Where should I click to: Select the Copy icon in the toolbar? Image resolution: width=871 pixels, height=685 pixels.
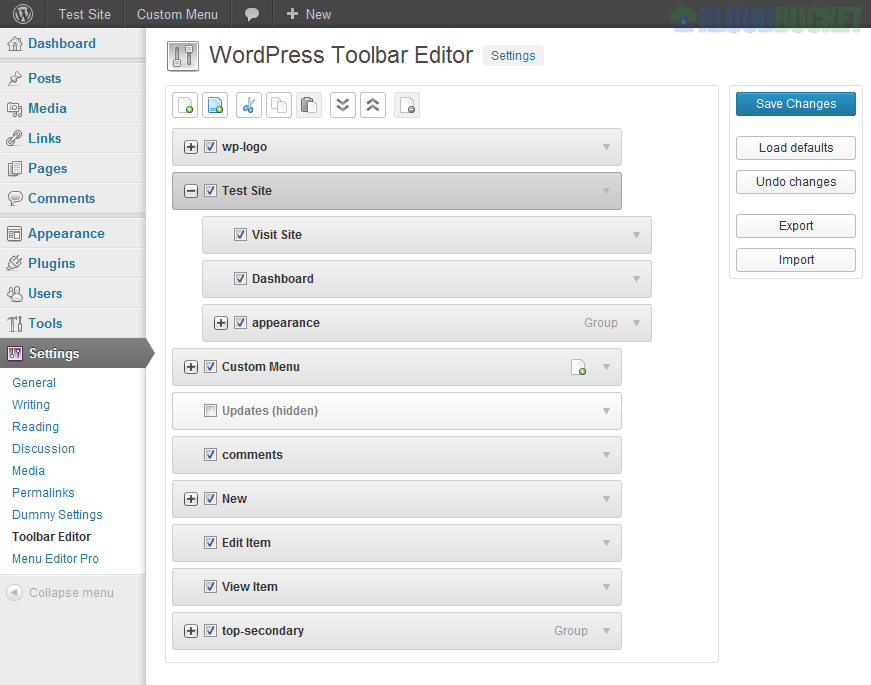[279, 105]
